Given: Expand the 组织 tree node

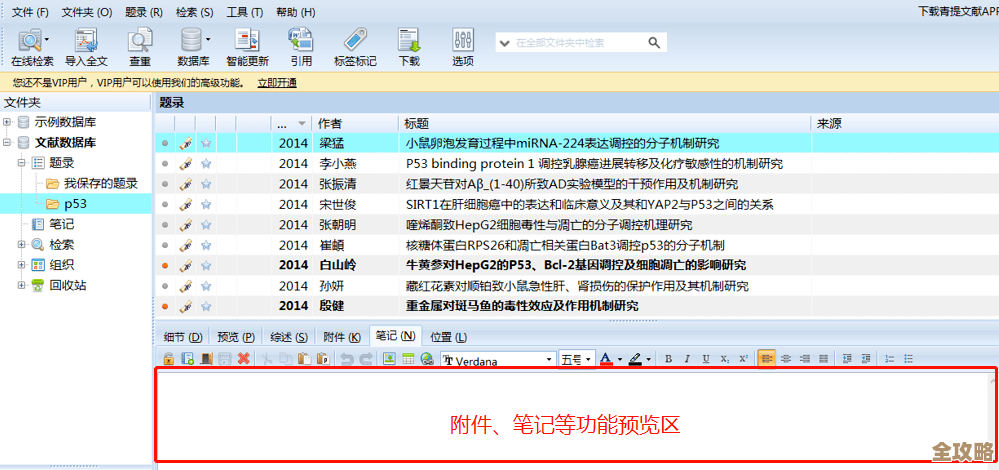Looking at the screenshot, I should point(21,265).
